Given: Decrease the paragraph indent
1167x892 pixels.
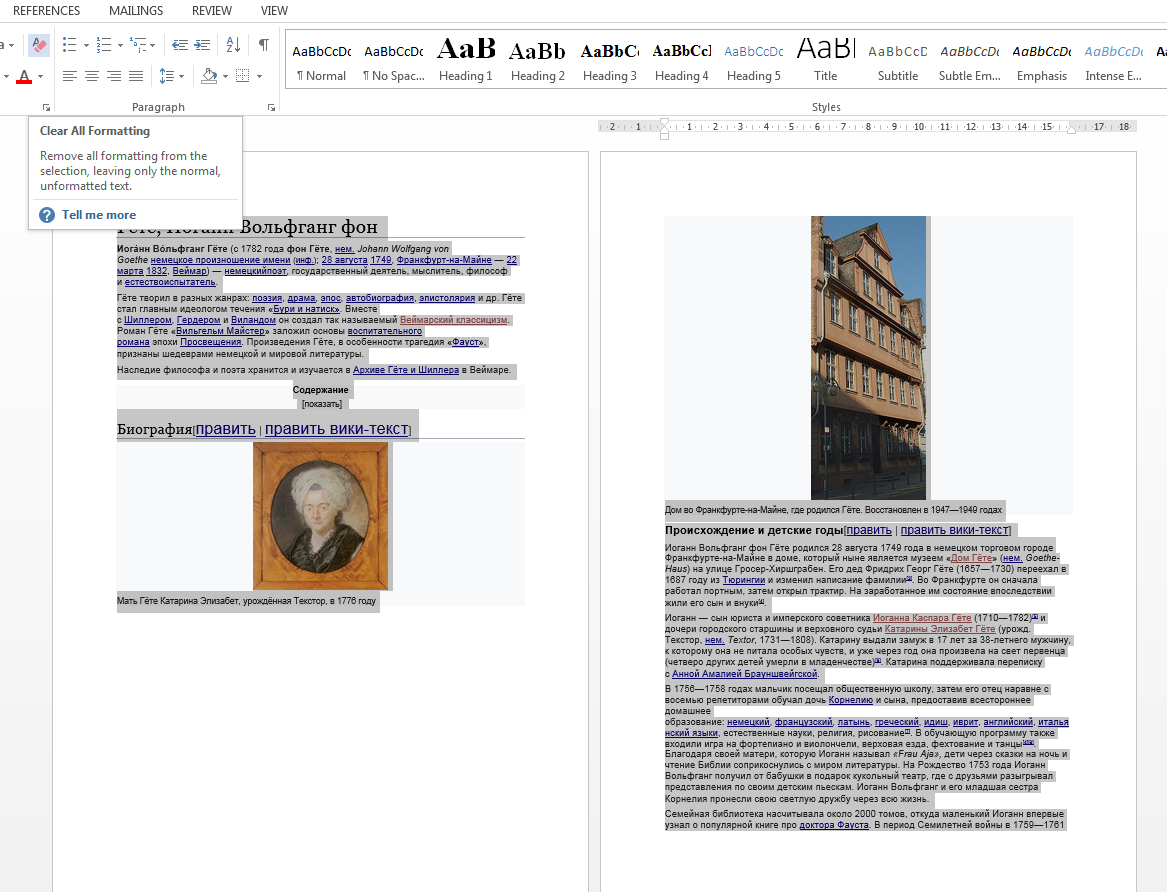Looking at the screenshot, I should (x=180, y=45).
